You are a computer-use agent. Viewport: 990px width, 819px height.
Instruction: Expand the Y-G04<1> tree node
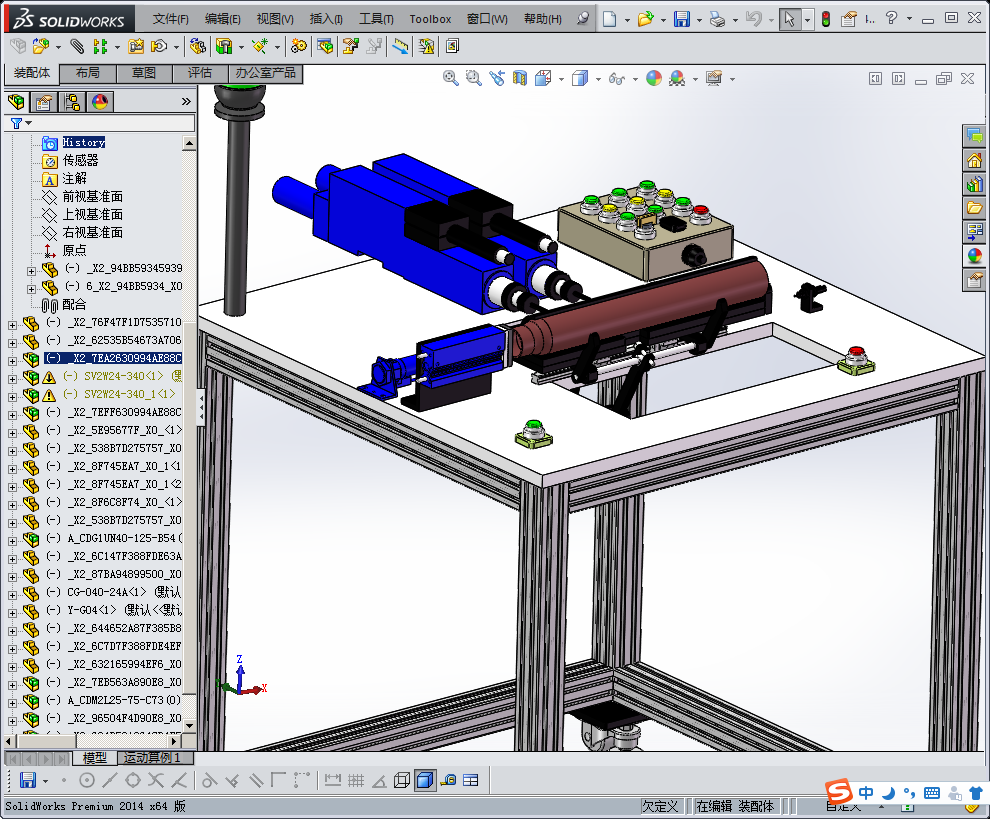click(x=12, y=613)
